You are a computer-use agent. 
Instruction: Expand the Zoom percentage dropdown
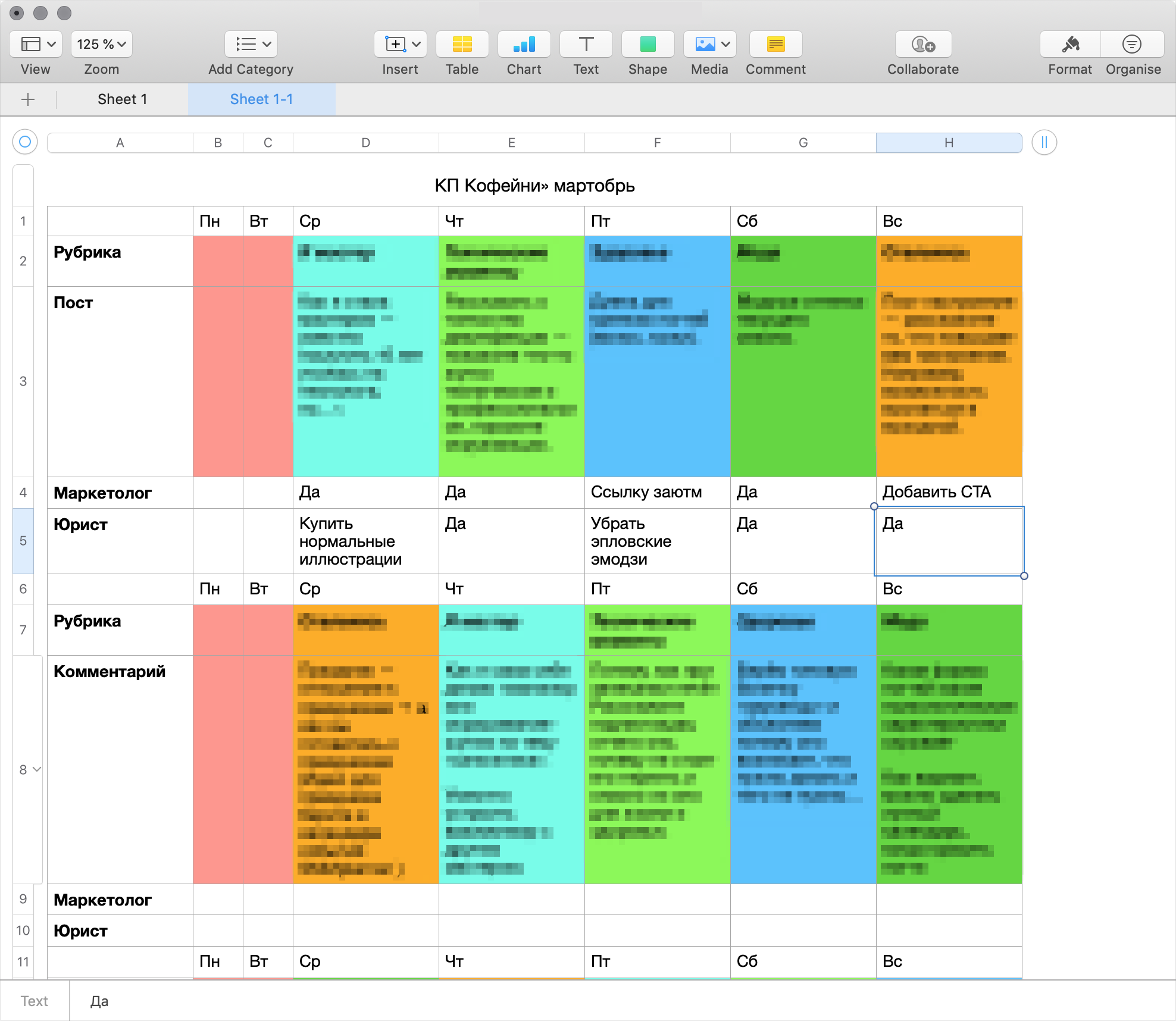(100, 44)
